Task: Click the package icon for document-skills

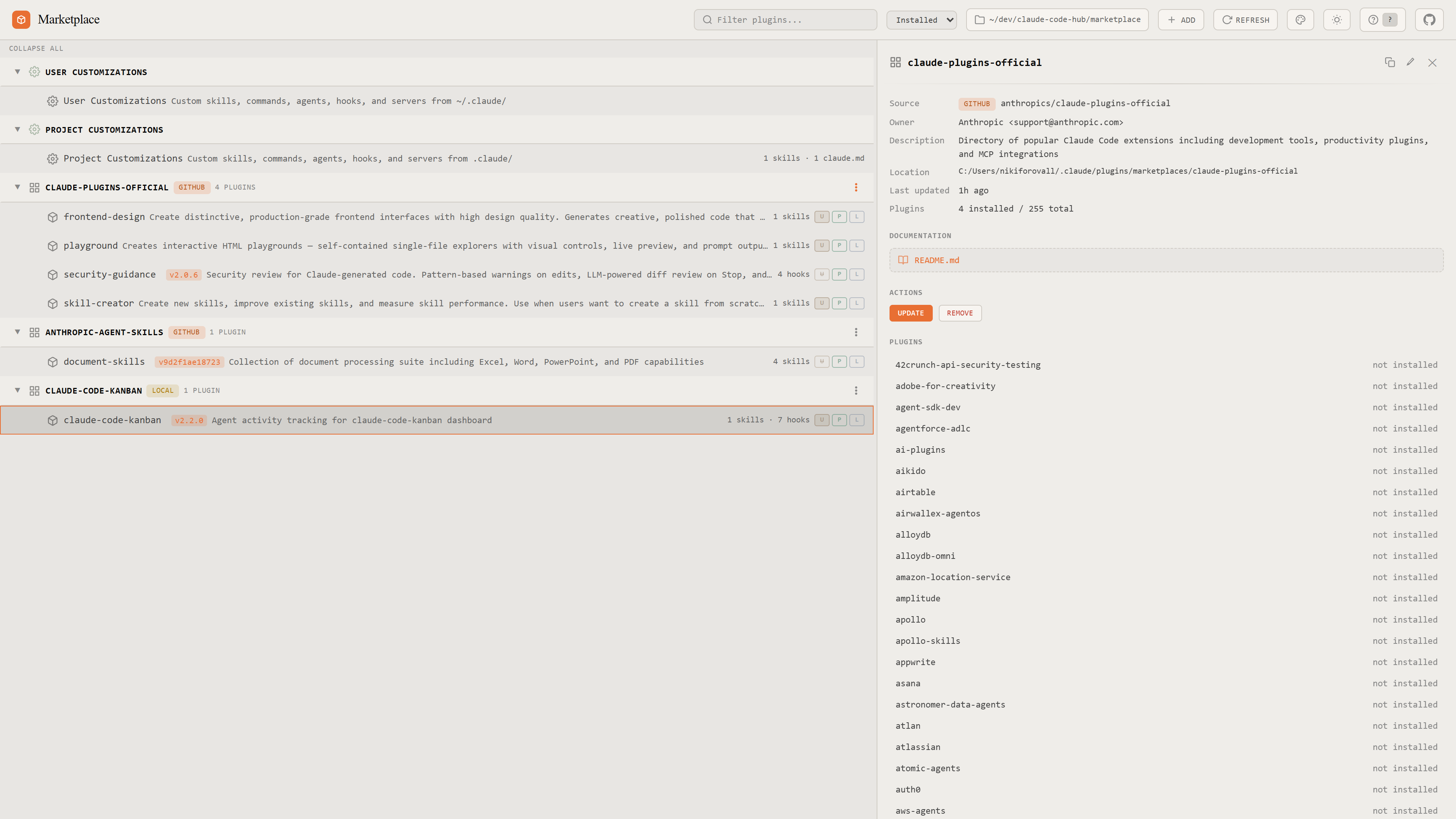Action: pyautogui.click(x=53, y=362)
